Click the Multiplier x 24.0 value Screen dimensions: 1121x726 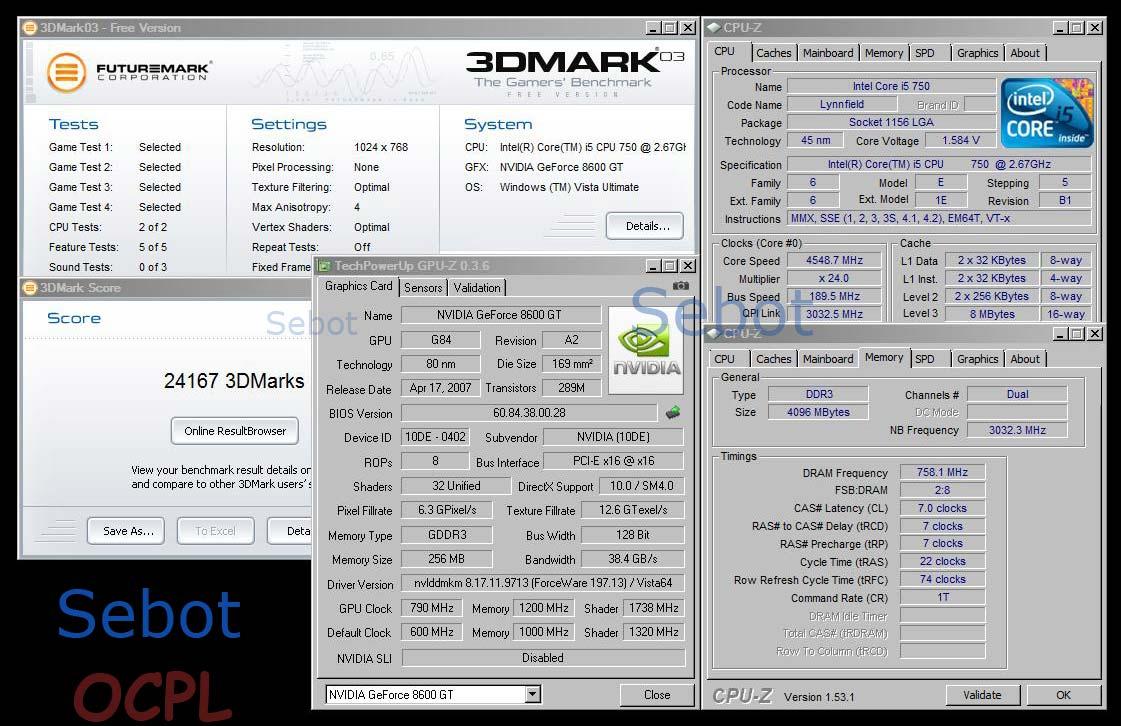pos(834,278)
